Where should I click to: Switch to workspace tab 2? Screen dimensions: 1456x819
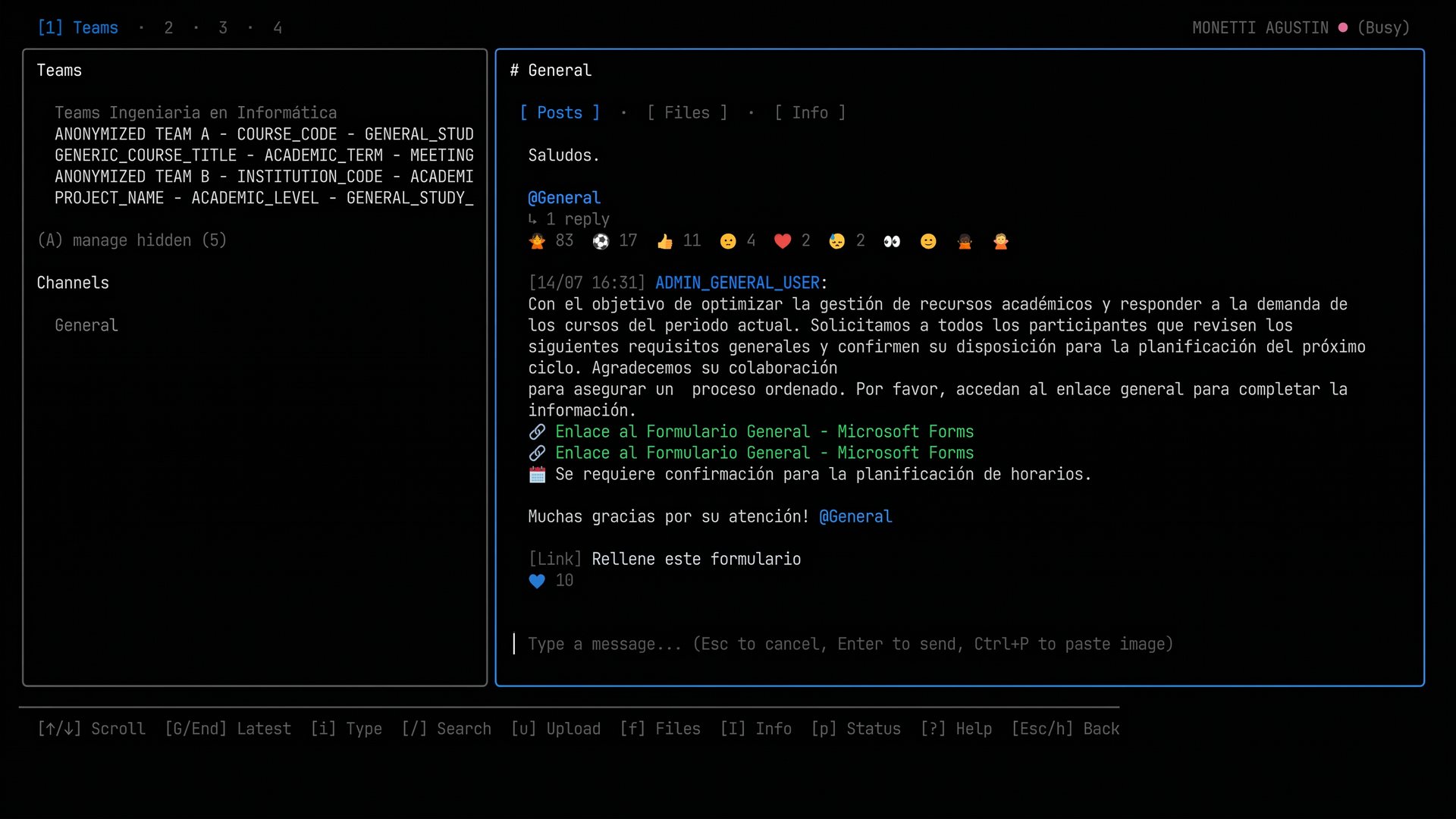(x=168, y=28)
